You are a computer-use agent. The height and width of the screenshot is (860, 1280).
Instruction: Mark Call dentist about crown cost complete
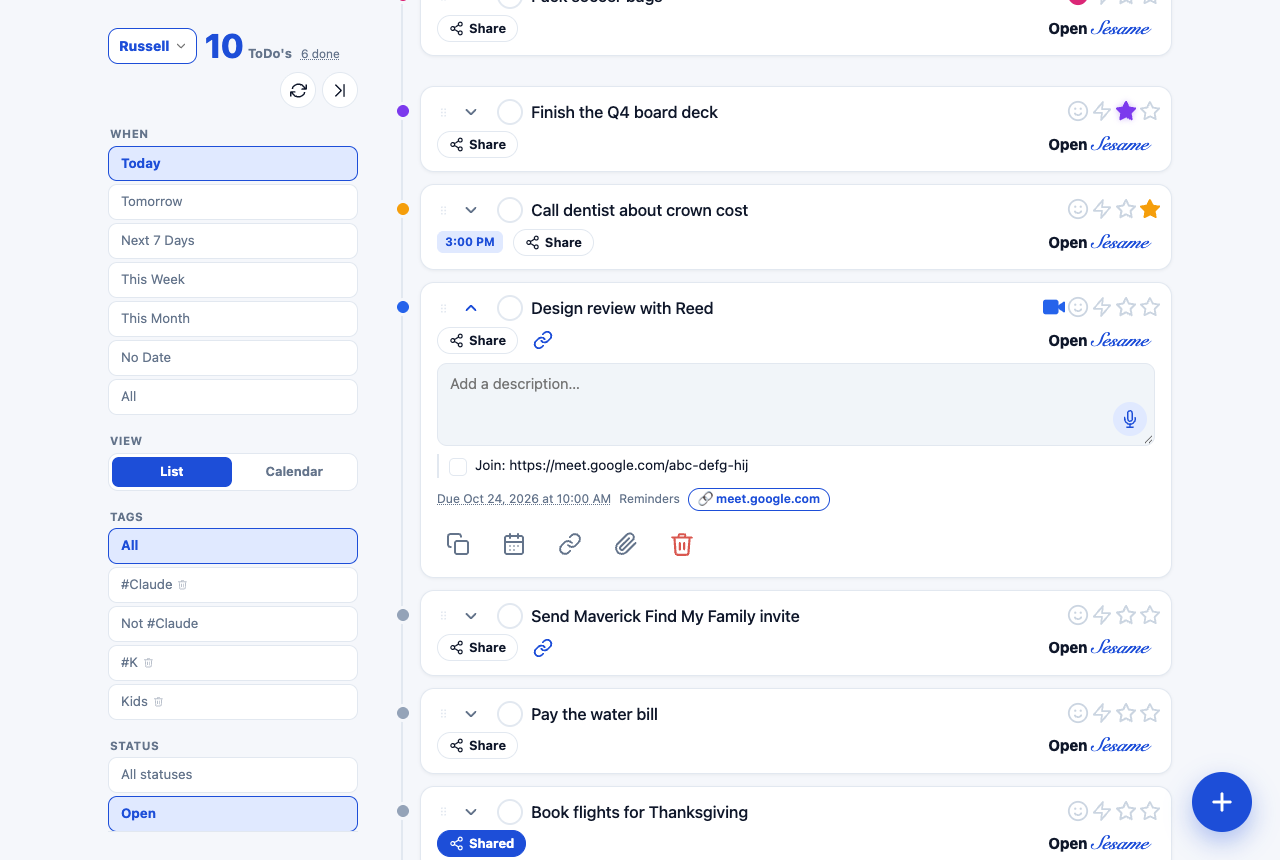click(x=510, y=210)
